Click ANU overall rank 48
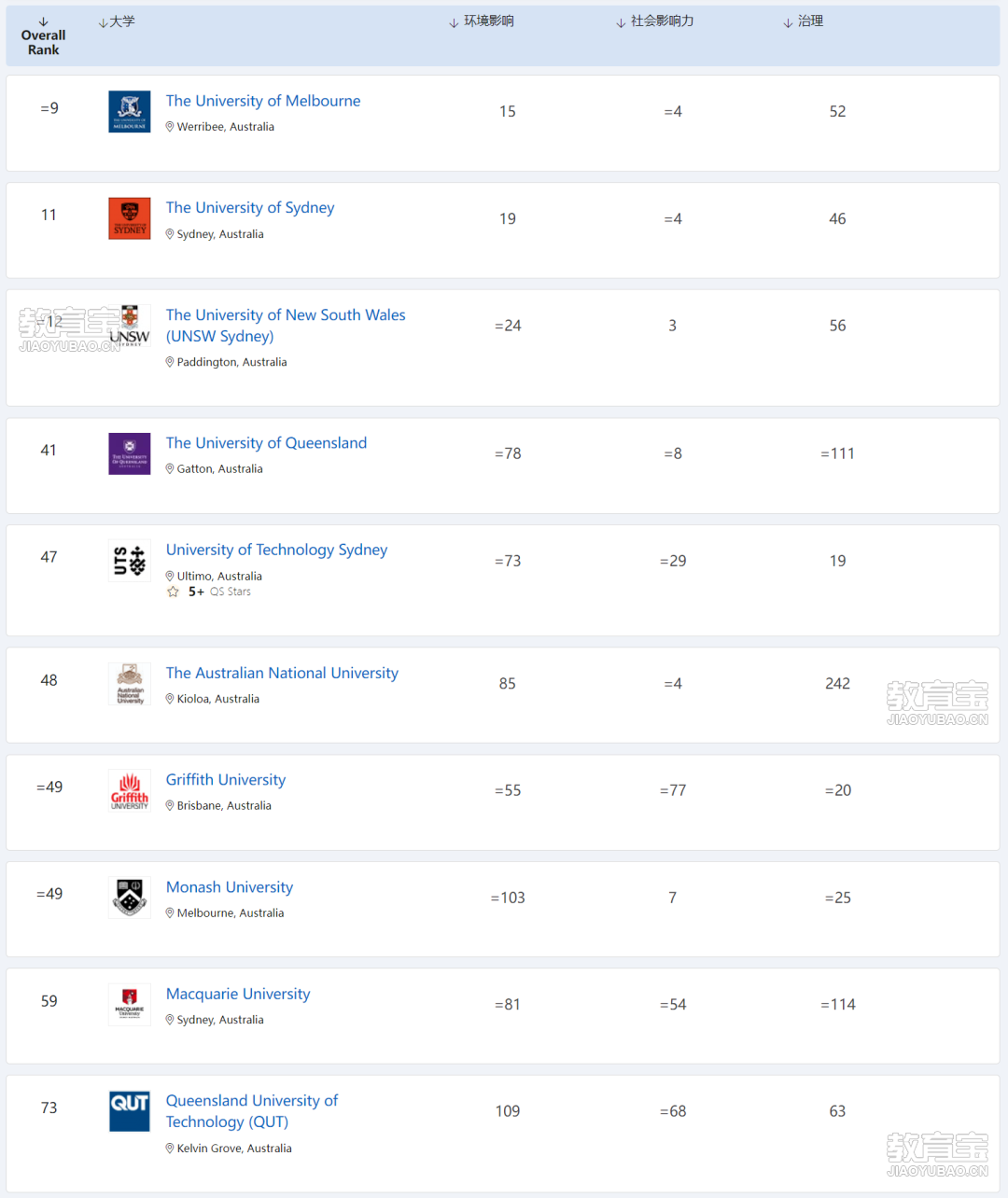 pos(49,681)
